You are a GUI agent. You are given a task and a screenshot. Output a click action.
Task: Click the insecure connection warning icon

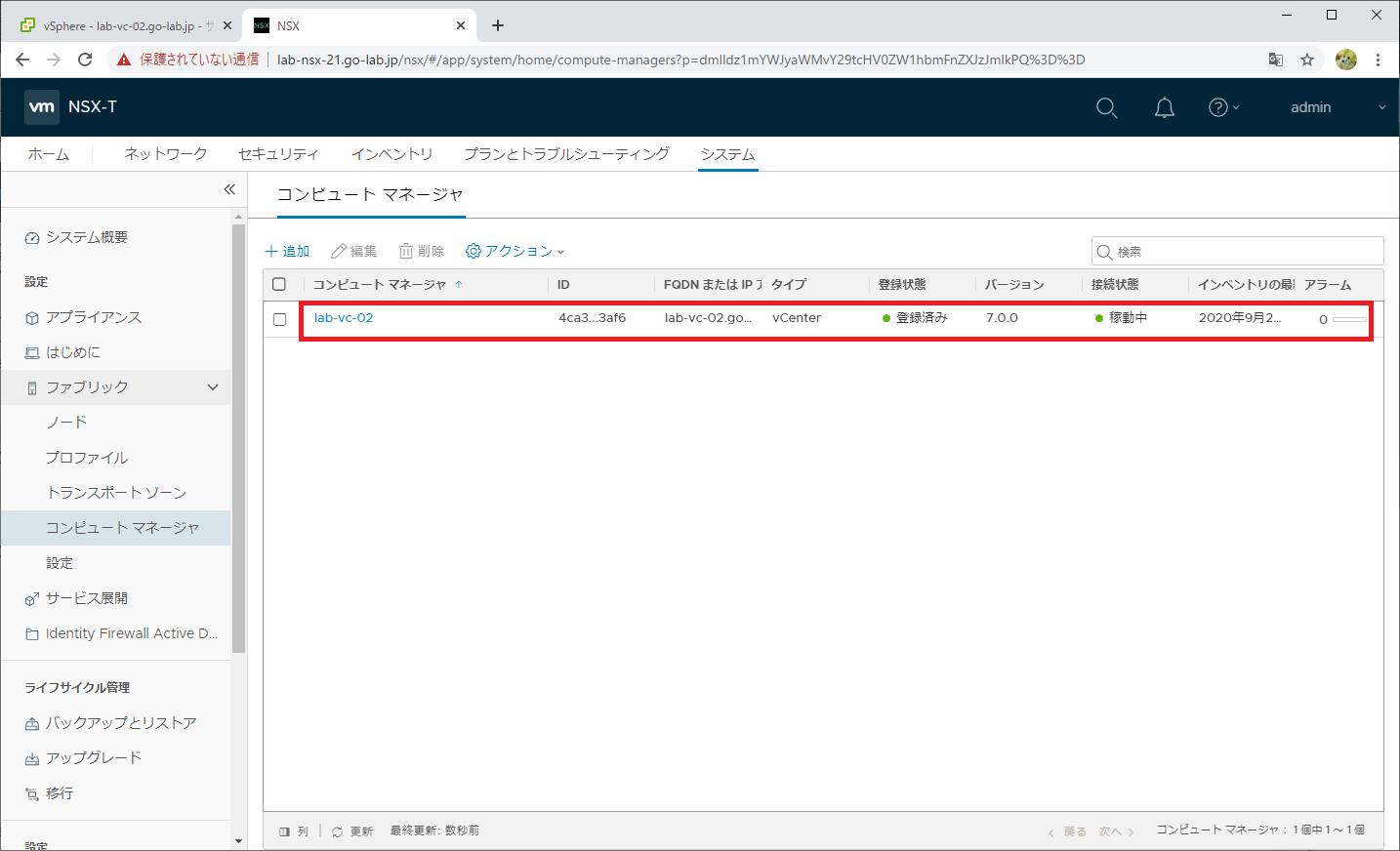click(x=124, y=60)
